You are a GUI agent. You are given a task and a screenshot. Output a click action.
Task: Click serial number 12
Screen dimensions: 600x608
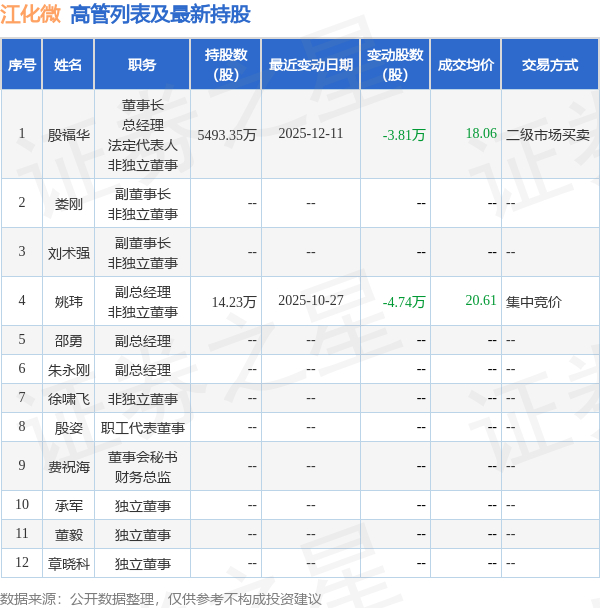(22, 562)
